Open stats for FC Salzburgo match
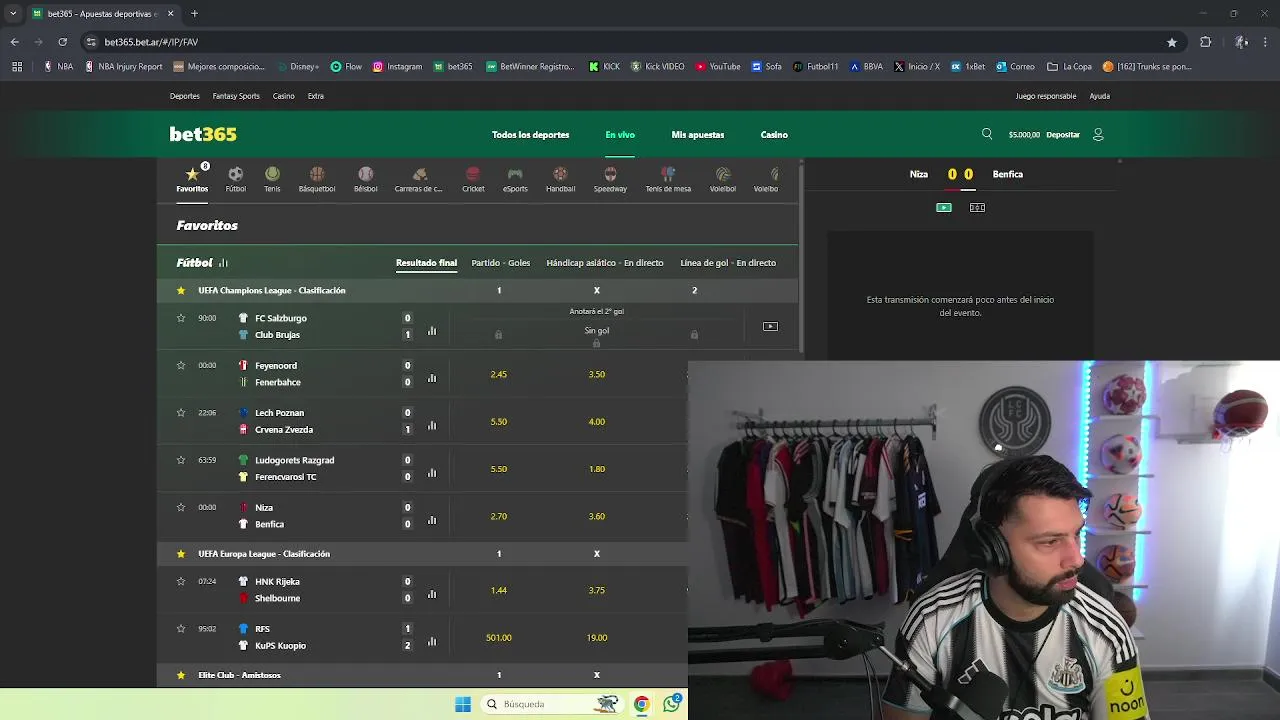 point(432,331)
